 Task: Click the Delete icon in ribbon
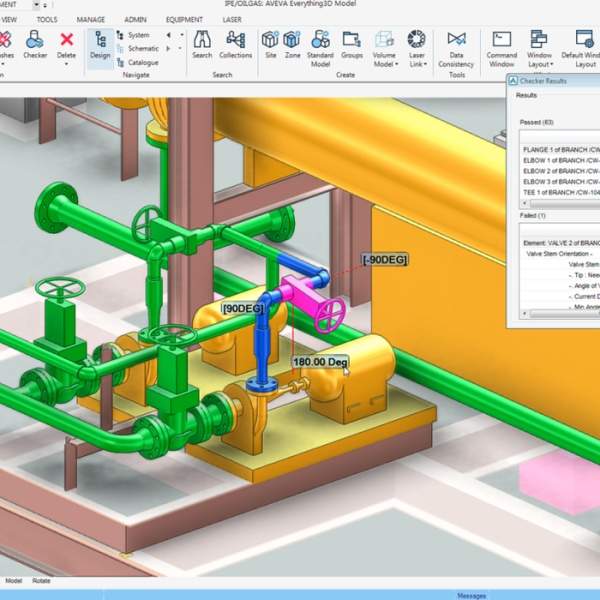[x=67, y=45]
